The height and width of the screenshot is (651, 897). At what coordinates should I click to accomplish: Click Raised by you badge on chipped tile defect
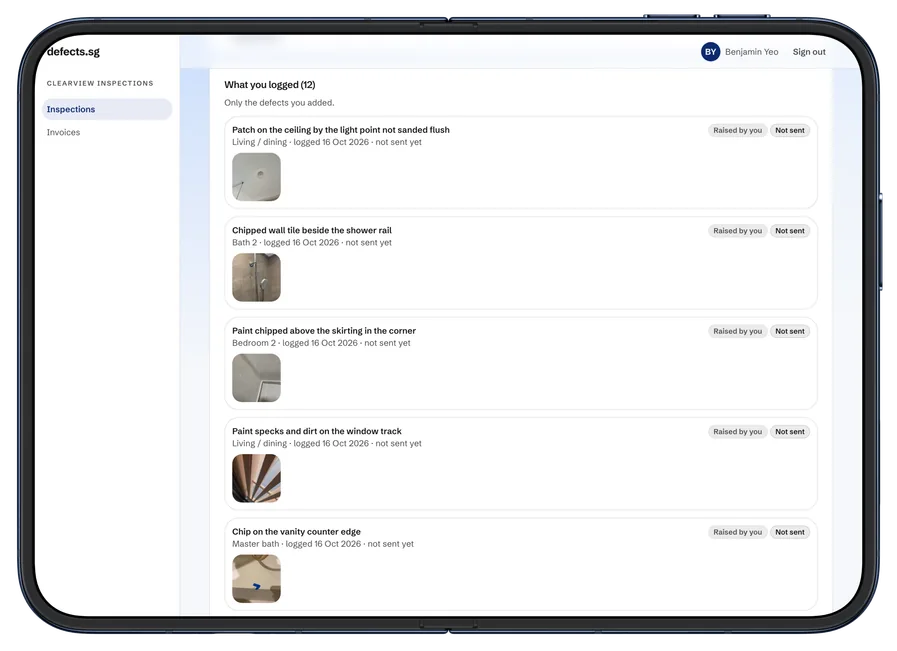coord(737,231)
